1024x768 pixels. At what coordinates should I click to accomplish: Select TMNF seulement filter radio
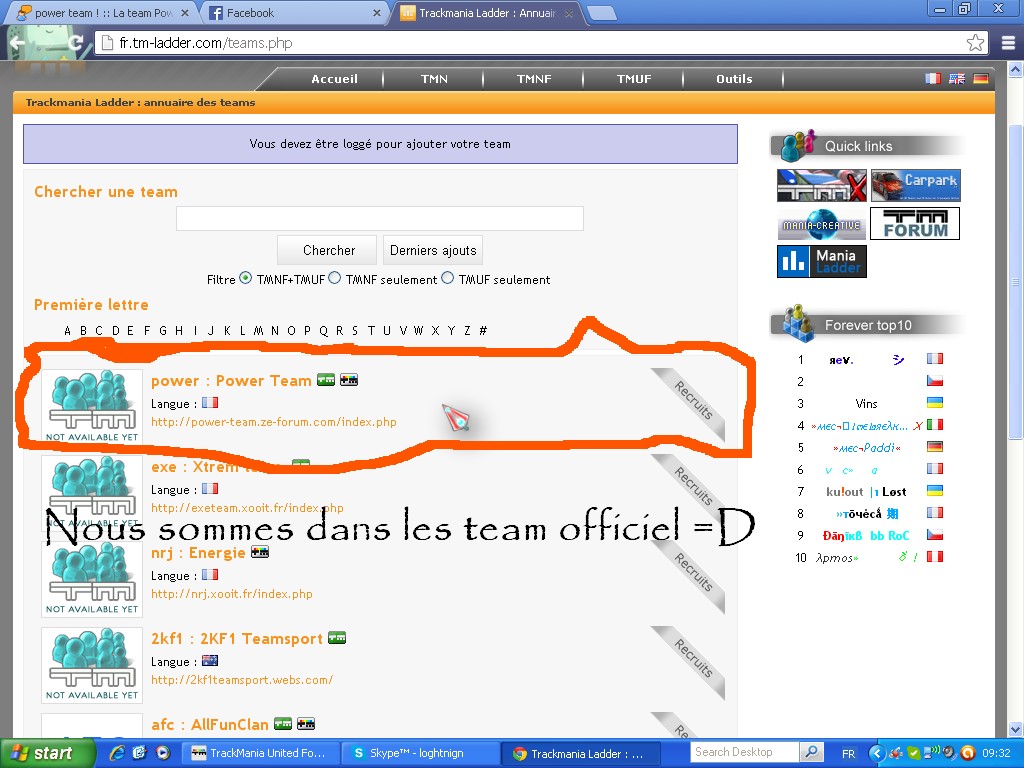334,278
